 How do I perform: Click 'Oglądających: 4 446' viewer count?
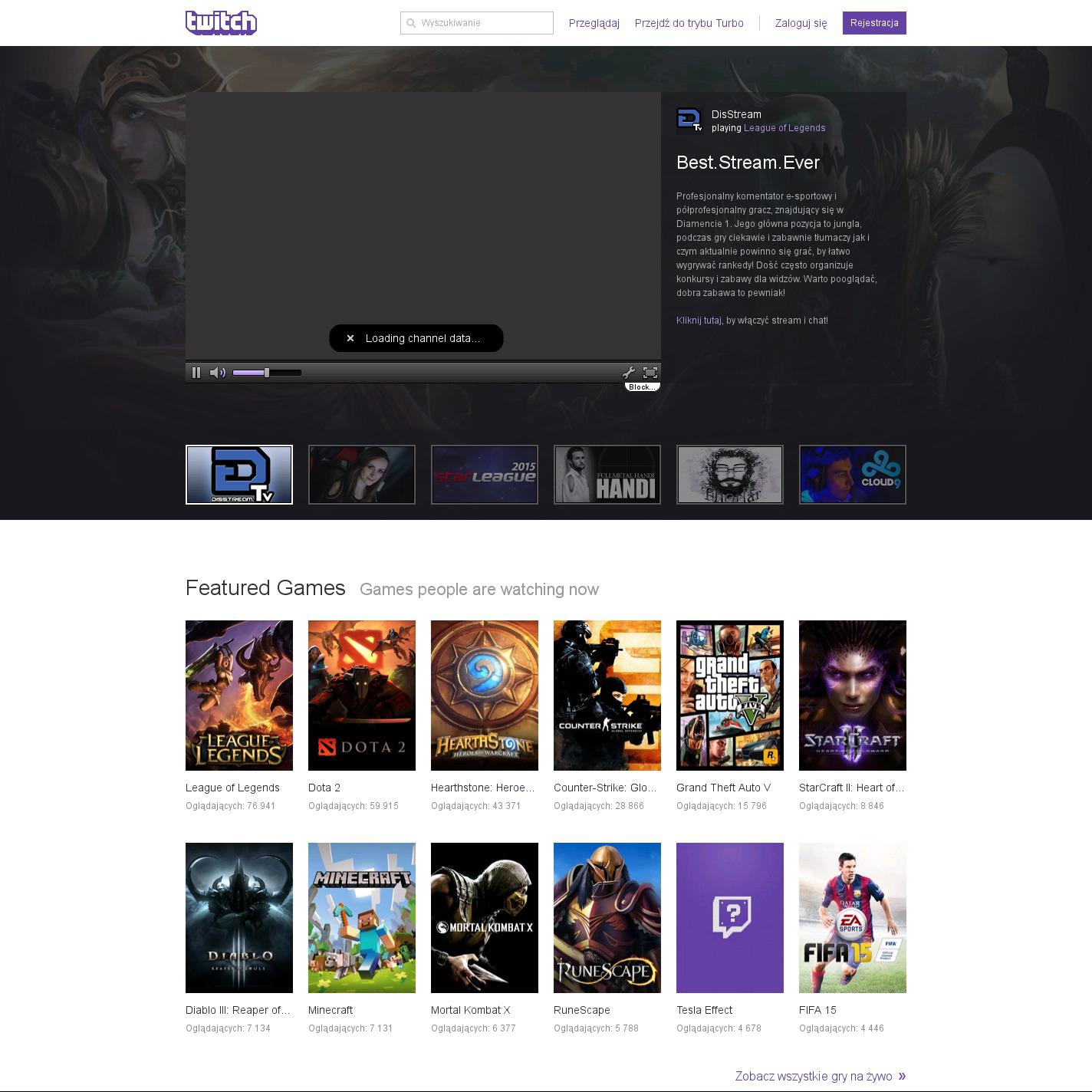tap(841, 1028)
